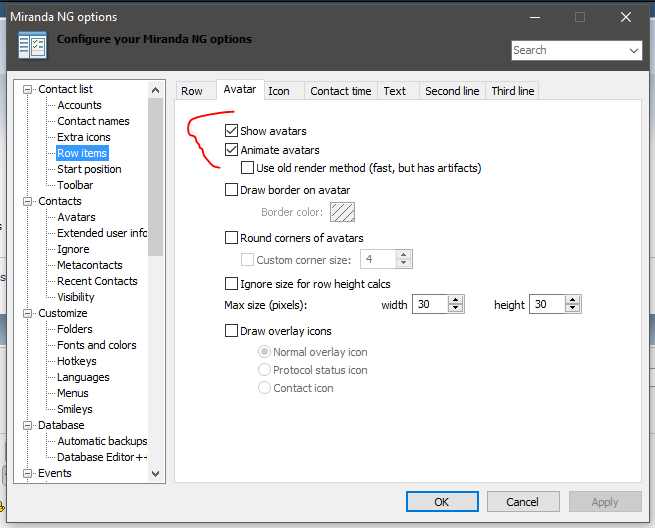Select Folders under Customize
655x528 pixels.
point(74,329)
